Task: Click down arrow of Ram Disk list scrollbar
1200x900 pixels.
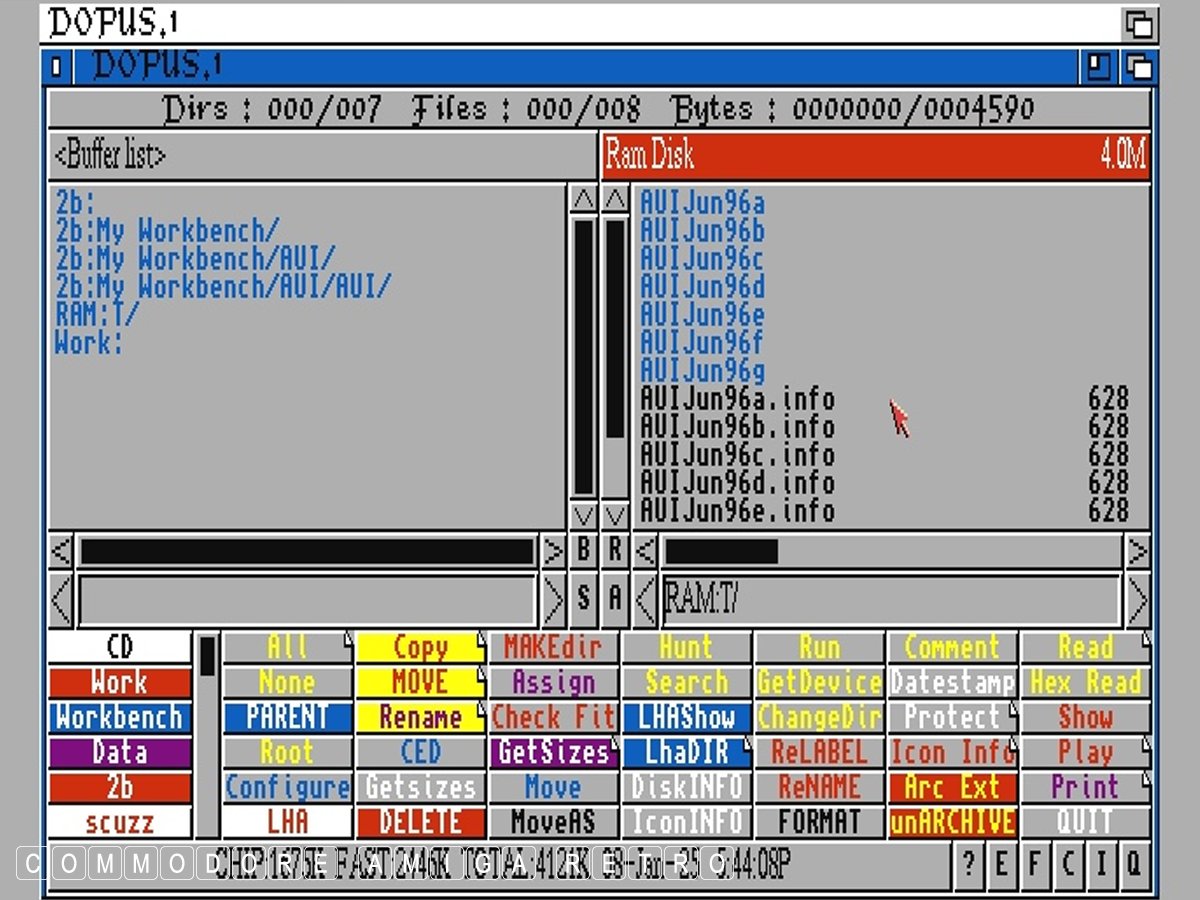Action: click(616, 516)
